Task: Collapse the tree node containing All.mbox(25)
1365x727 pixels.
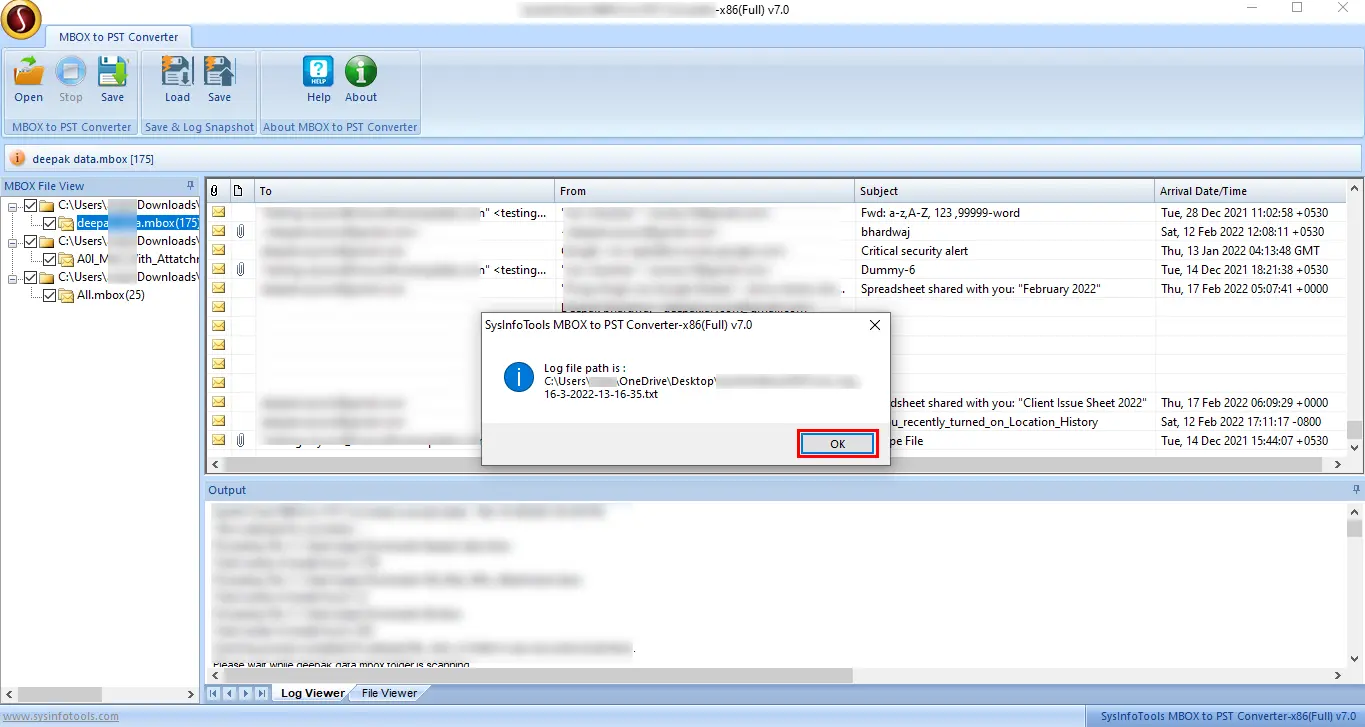Action: click(13, 277)
